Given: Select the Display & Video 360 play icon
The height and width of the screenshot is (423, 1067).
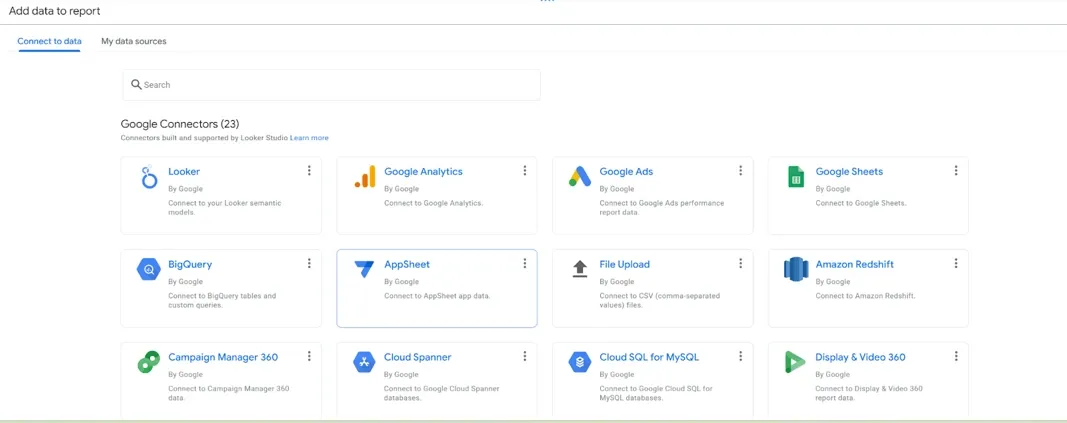Looking at the screenshot, I should pyautogui.click(x=796, y=363).
